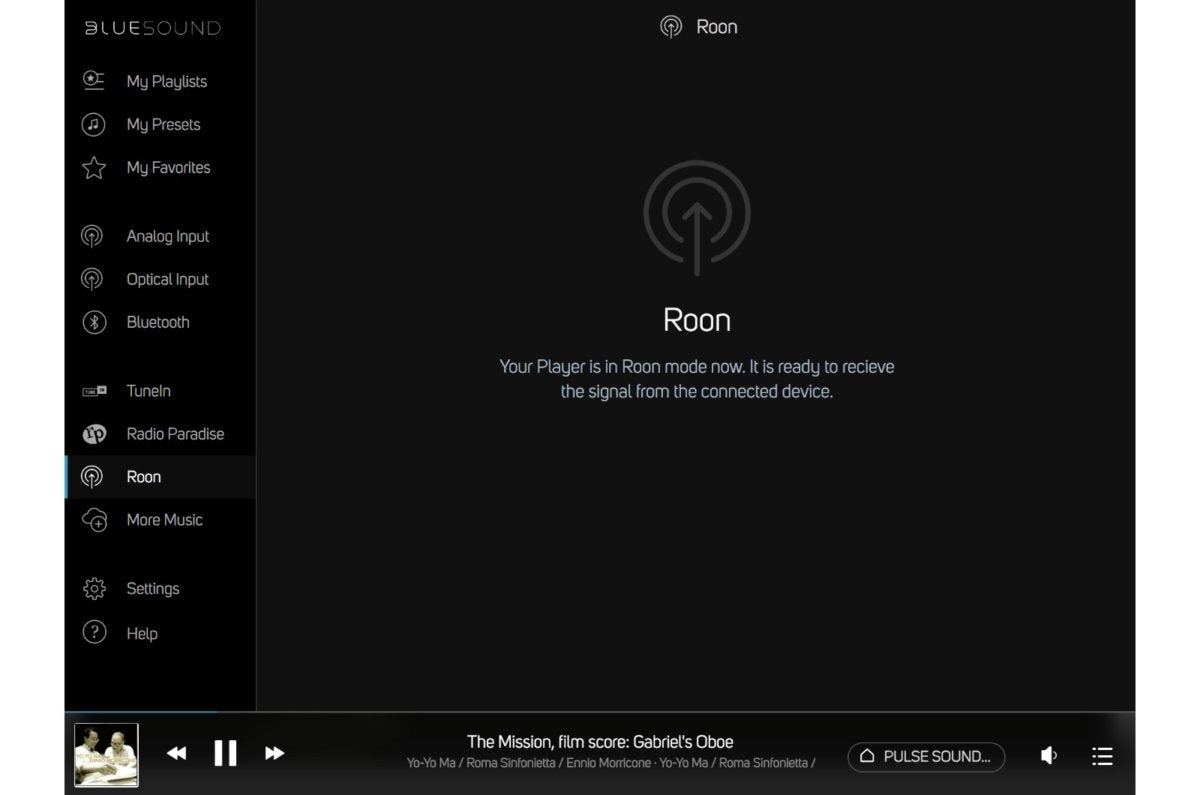The height and width of the screenshot is (795, 1200).
Task: Click the More Music cloud icon
Action: (x=94, y=520)
